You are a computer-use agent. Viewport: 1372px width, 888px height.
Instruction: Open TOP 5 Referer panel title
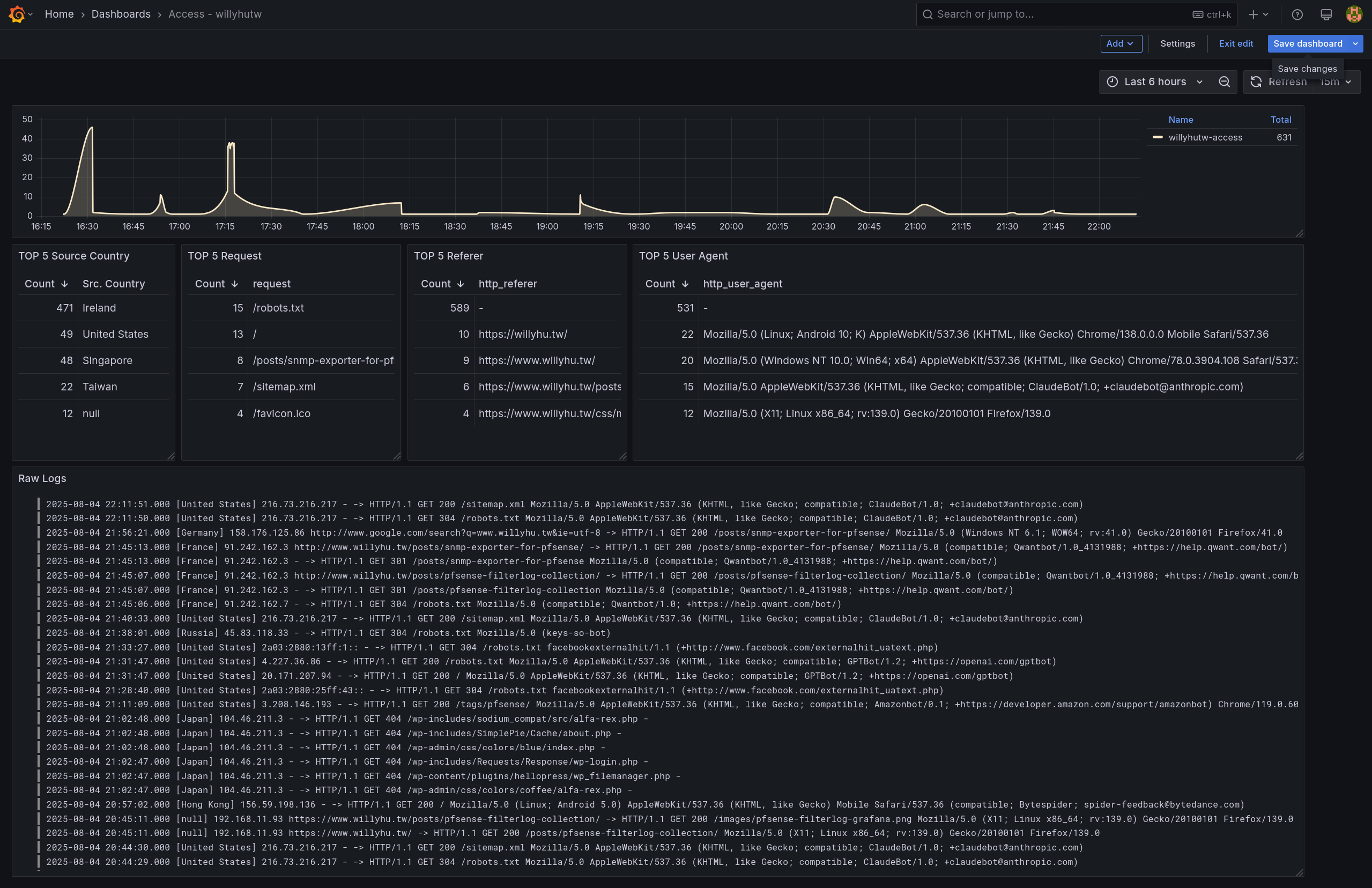pos(448,255)
